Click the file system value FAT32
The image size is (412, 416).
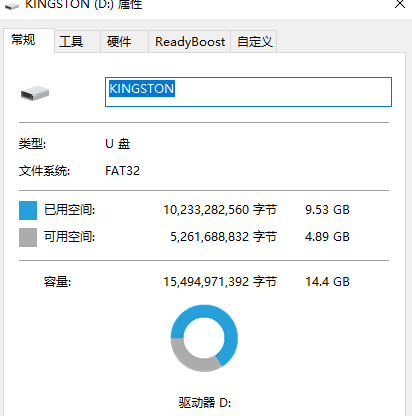122,171
